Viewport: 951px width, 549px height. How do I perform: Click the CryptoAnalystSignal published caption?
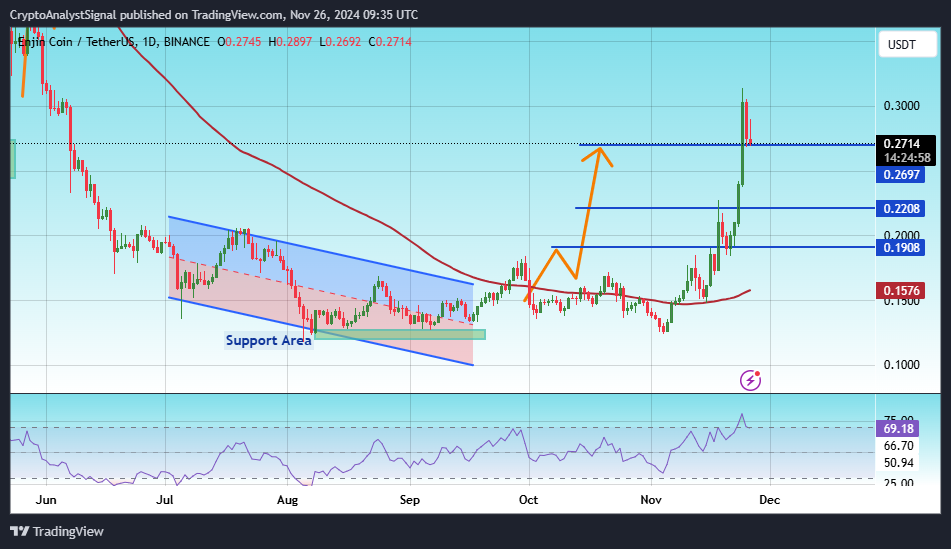point(214,15)
